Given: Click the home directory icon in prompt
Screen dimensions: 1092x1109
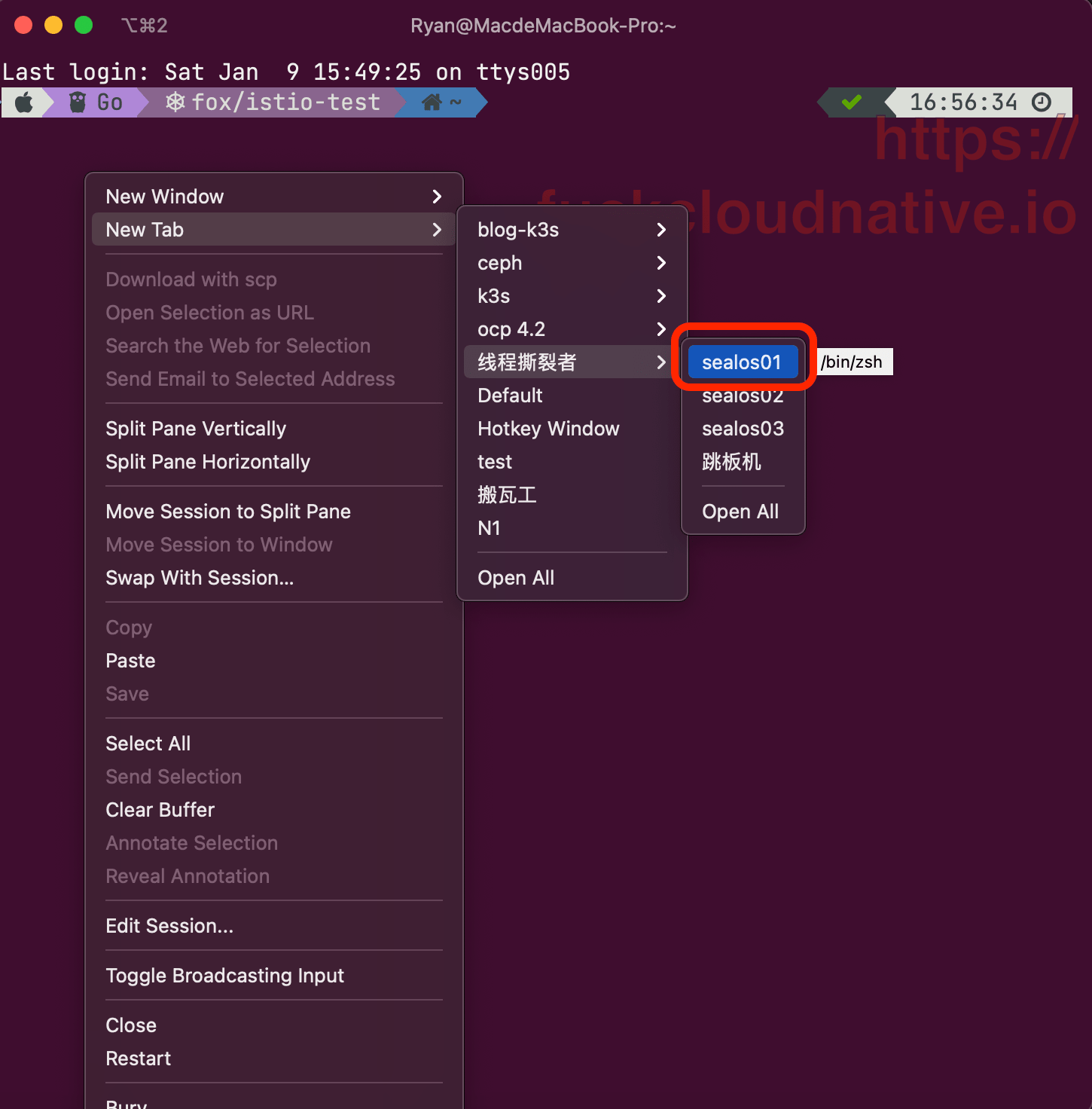Looking at the screenshot, I should coord(432,102).
